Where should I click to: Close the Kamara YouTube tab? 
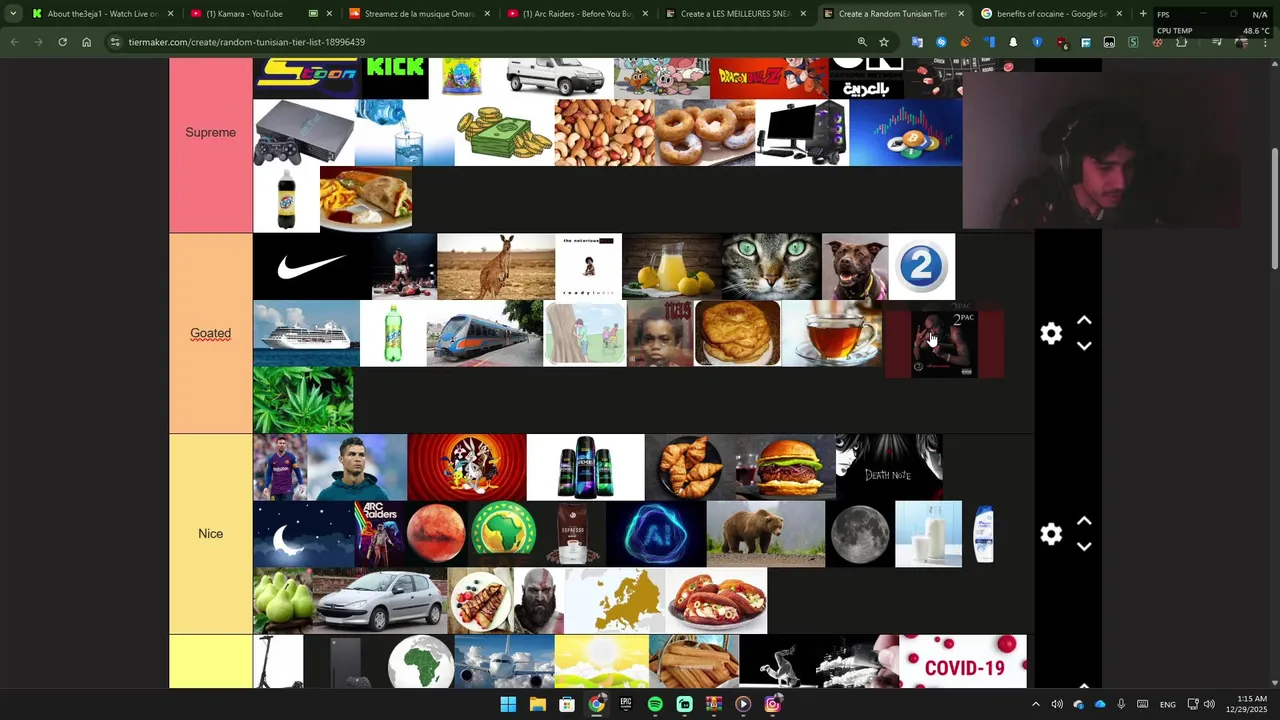[329, 14]
